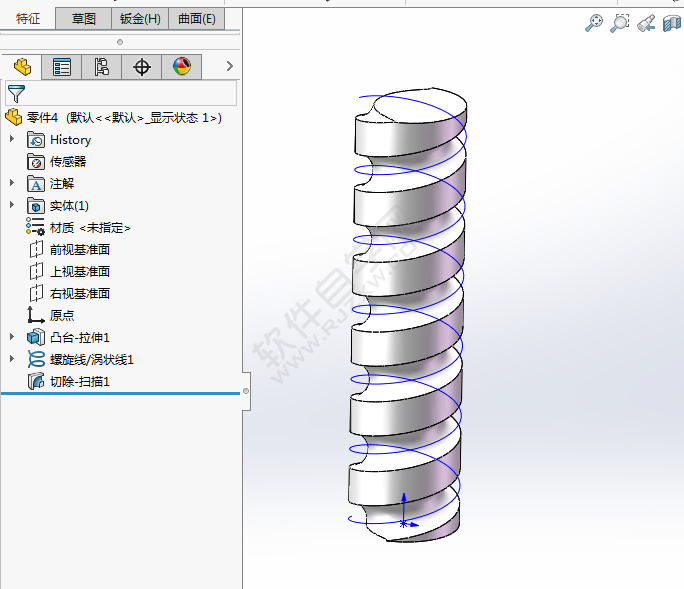Open the DisplayManager color ball tab icon
This screenshot has width=684, height=589.
(x=181, y=67)
